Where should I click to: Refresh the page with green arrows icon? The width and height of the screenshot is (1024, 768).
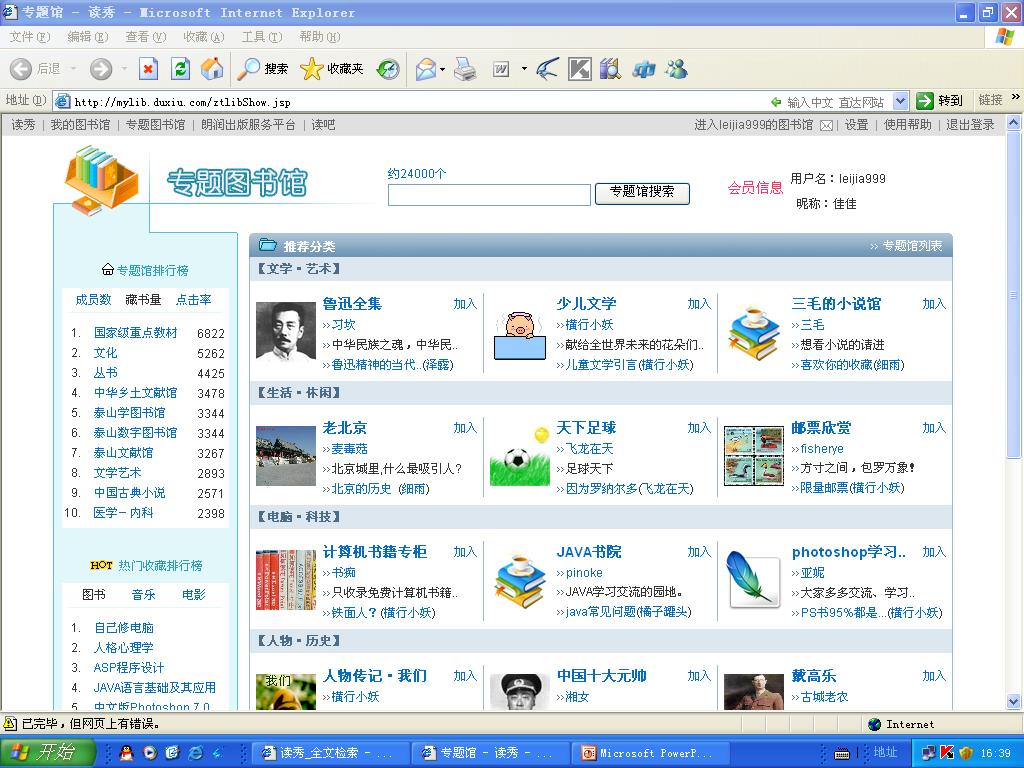coord(180,69)
